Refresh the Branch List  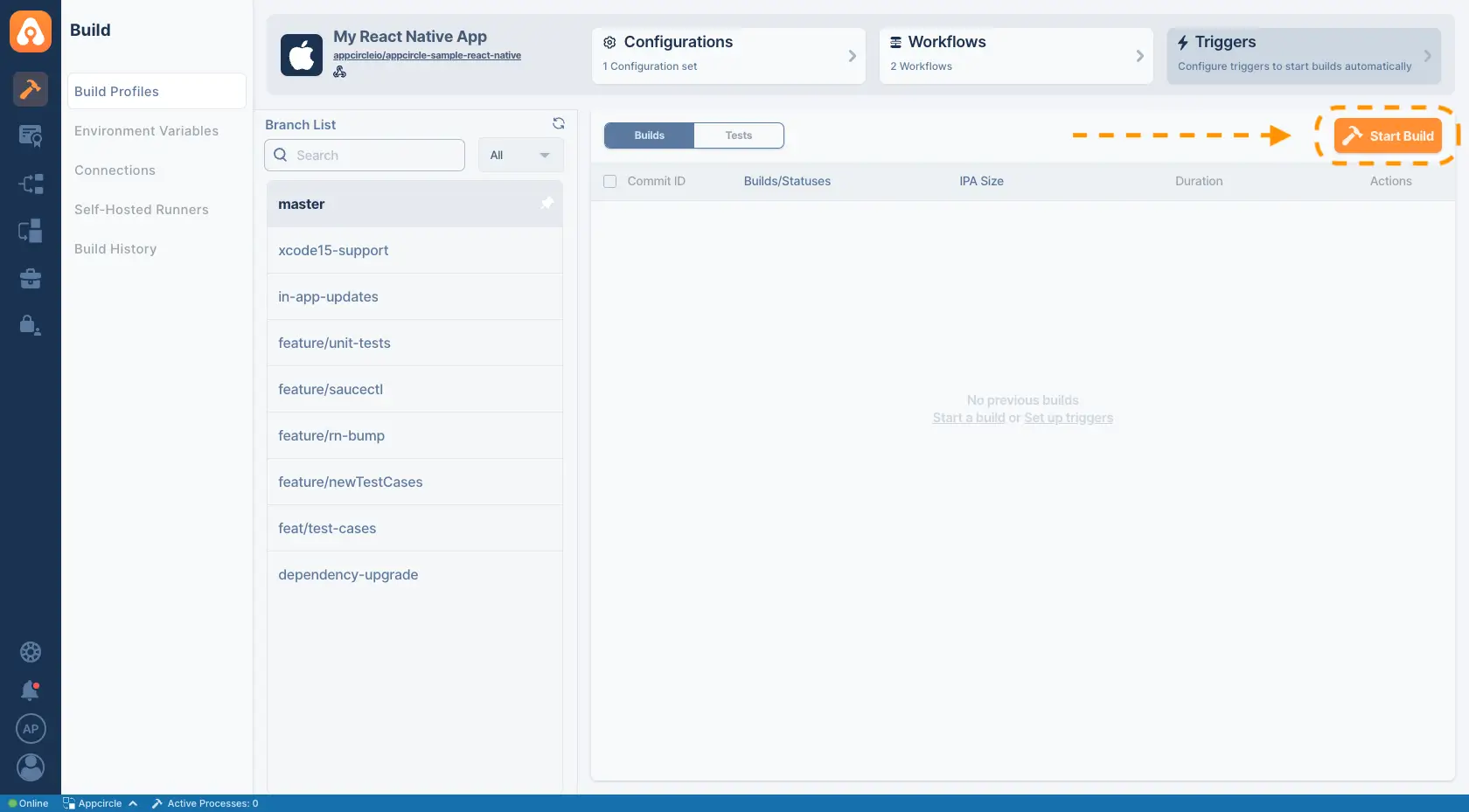click(559, 124)
